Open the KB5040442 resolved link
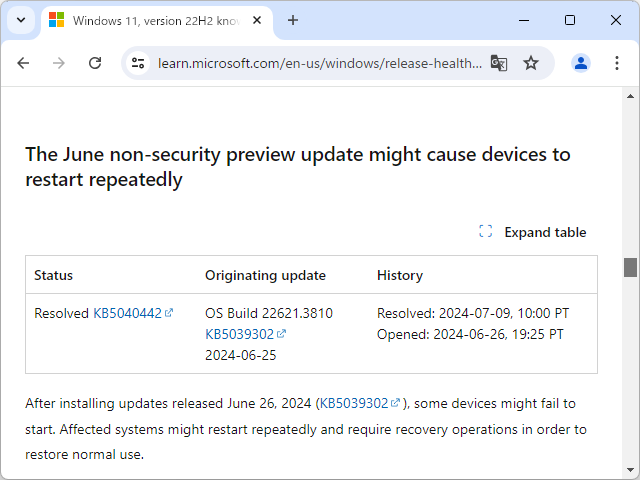This screenshot has height=480, width=640. pos(128,313)
